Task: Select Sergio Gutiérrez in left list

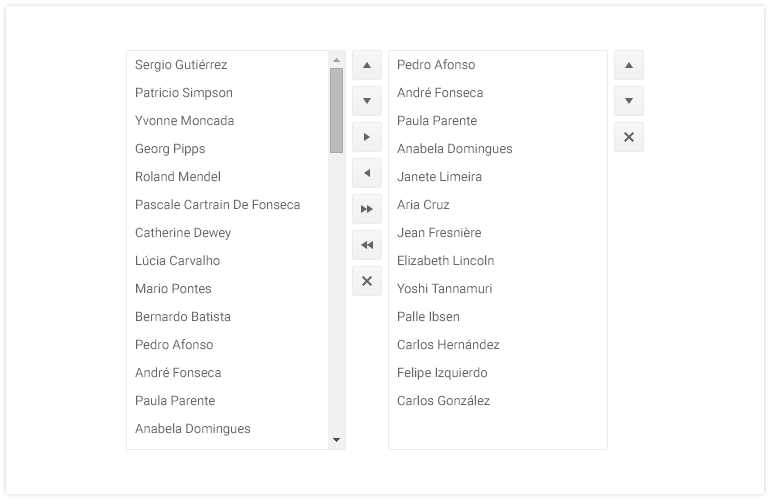Action: click(181, 65)
